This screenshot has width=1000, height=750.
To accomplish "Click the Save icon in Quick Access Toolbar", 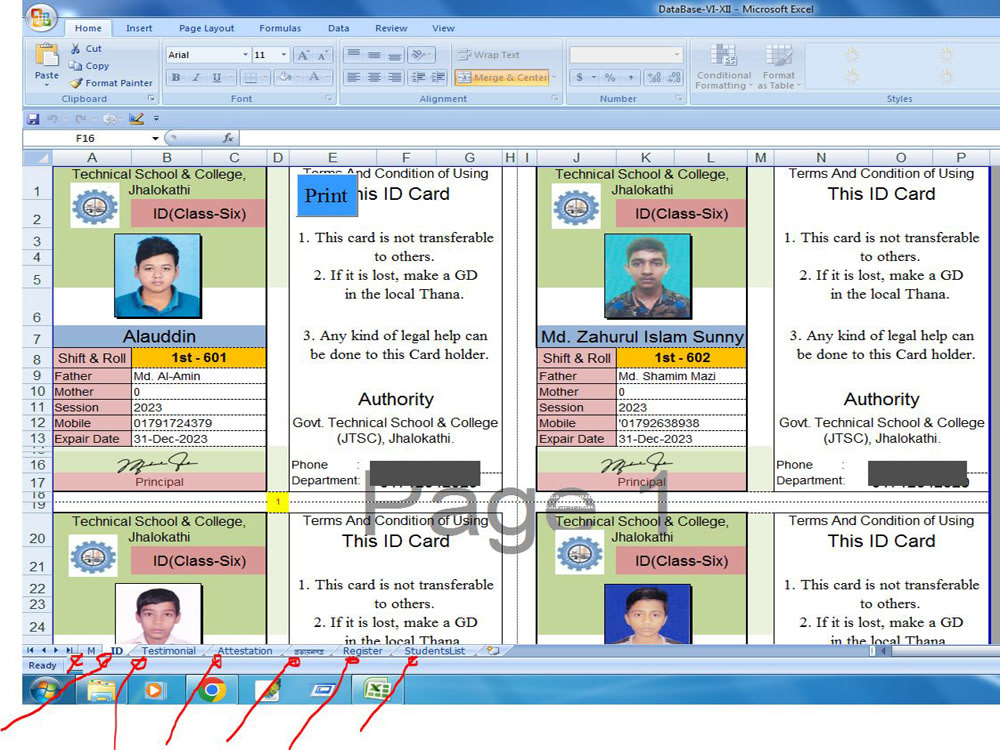I will pos(33,119).
